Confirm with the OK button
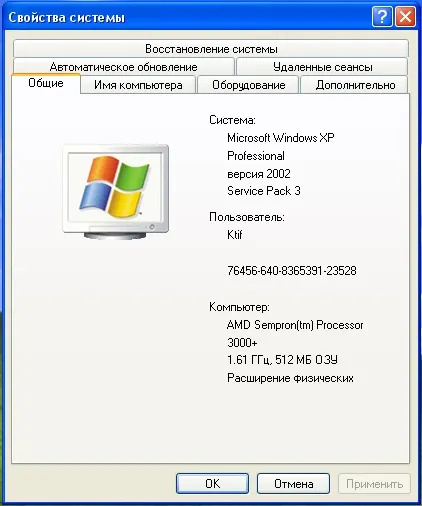 [x=212, y=483]
